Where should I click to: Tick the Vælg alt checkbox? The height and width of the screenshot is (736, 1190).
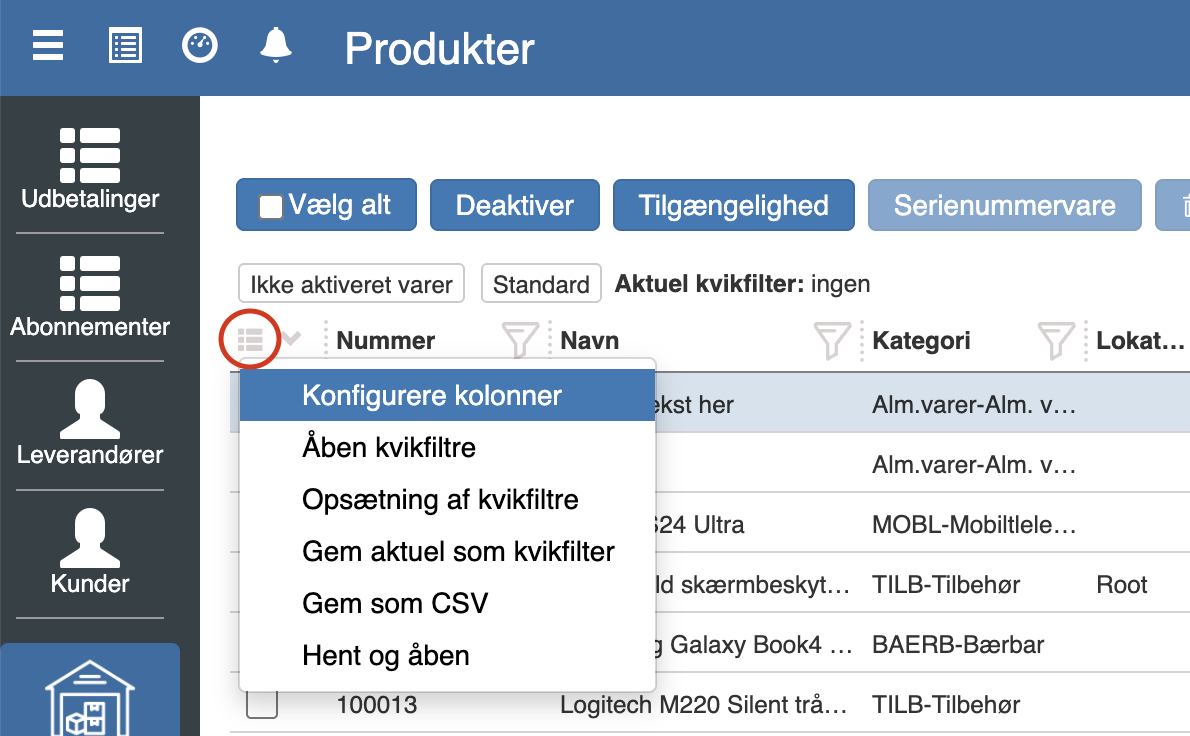pos(271,207)
